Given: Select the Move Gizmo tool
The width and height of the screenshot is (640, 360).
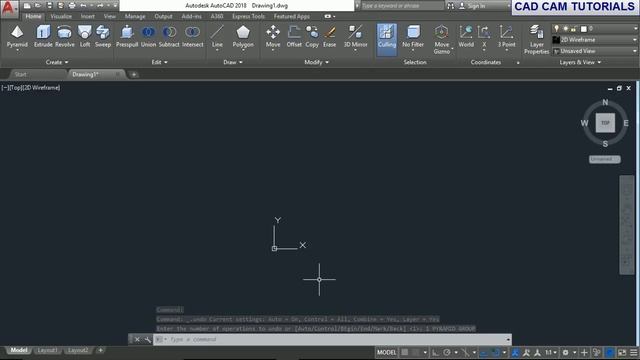Looking at the screenshot, I should [x=442, y=39].
